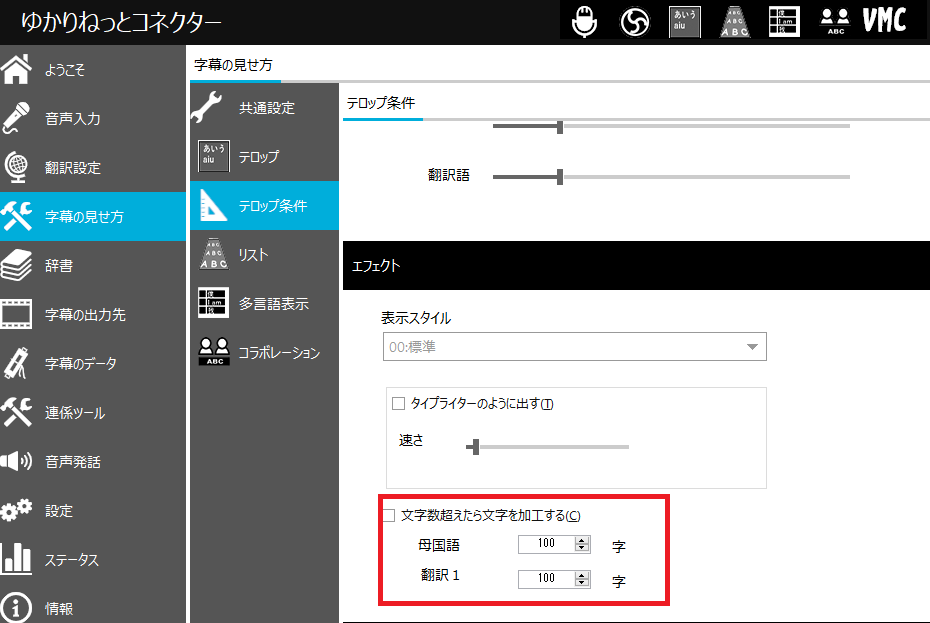Viewport: 930px width, 623px height.
Task: Click the pen icon beside 字幕のデータ
Action: (17, 363)
